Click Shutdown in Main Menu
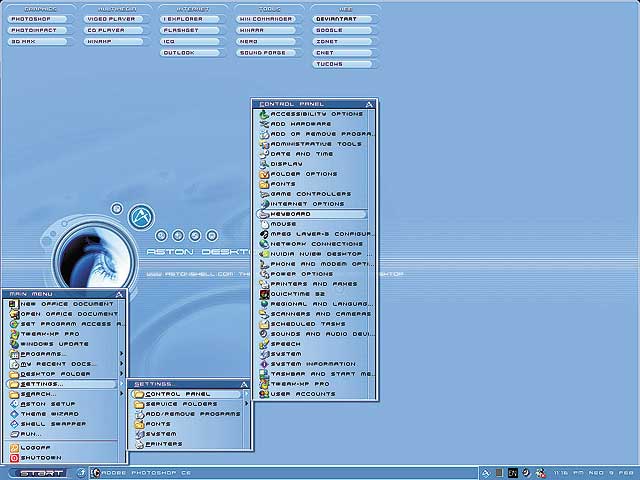Screen dimensions: 640x480 [x=62, y=458]
